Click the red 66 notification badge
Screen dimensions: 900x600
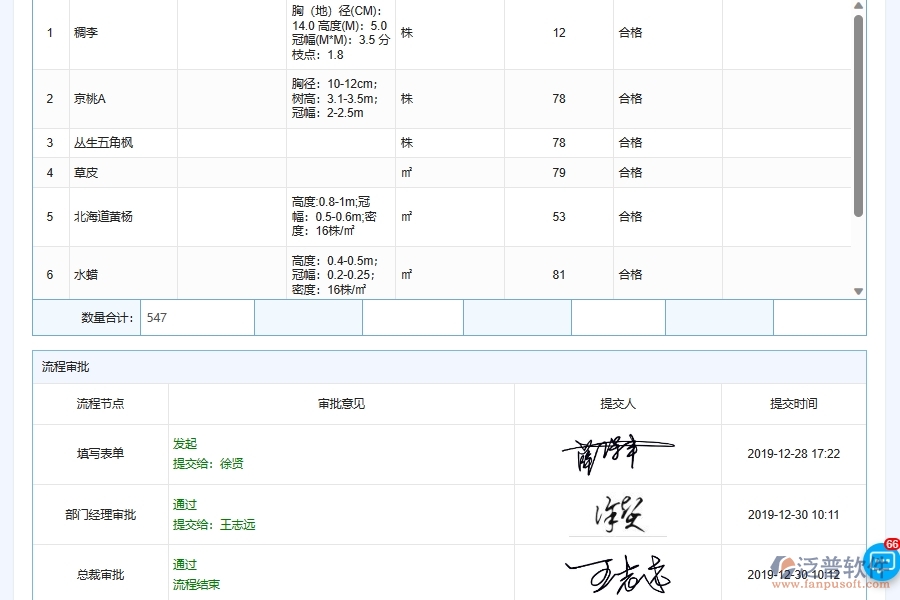pos(893,542)
